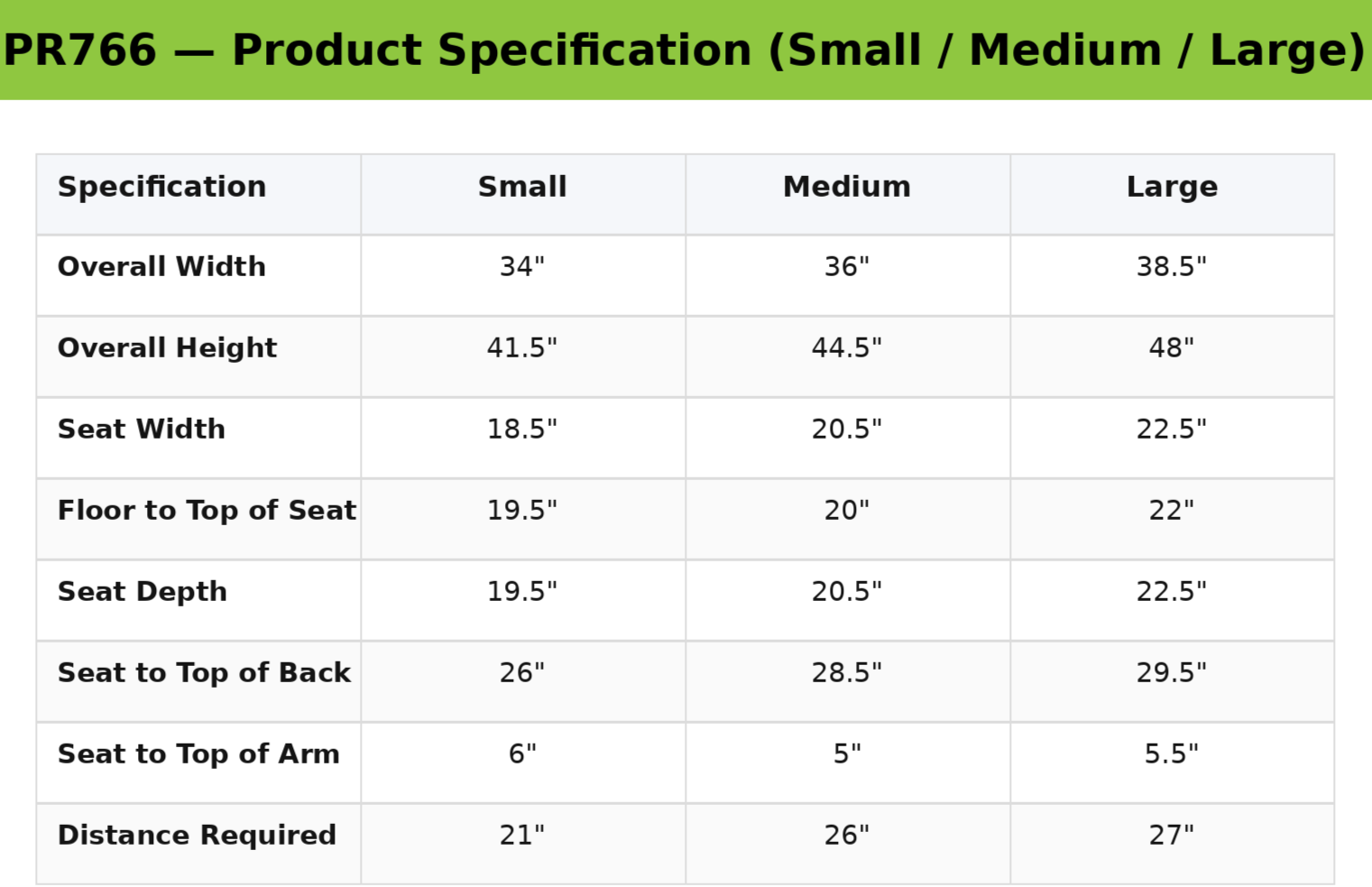Screen dimensions: 1372x887
Task: Click the Distance Required row label
Action: click(198, 836)
